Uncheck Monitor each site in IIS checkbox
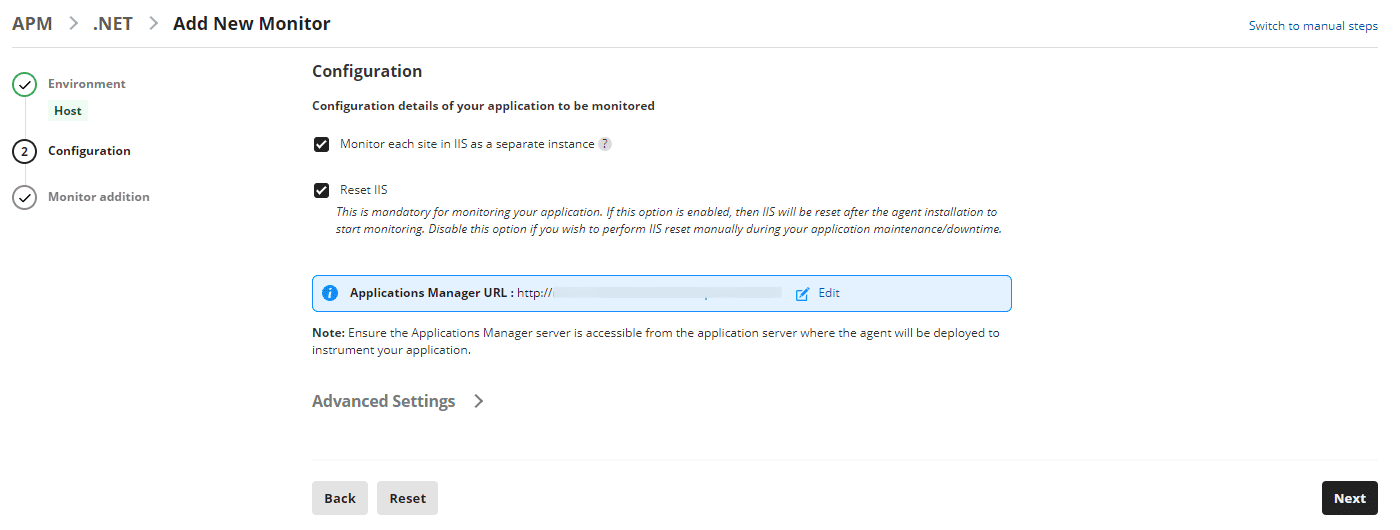Viewport: 1400px width, 530px height. click(322, 144)
